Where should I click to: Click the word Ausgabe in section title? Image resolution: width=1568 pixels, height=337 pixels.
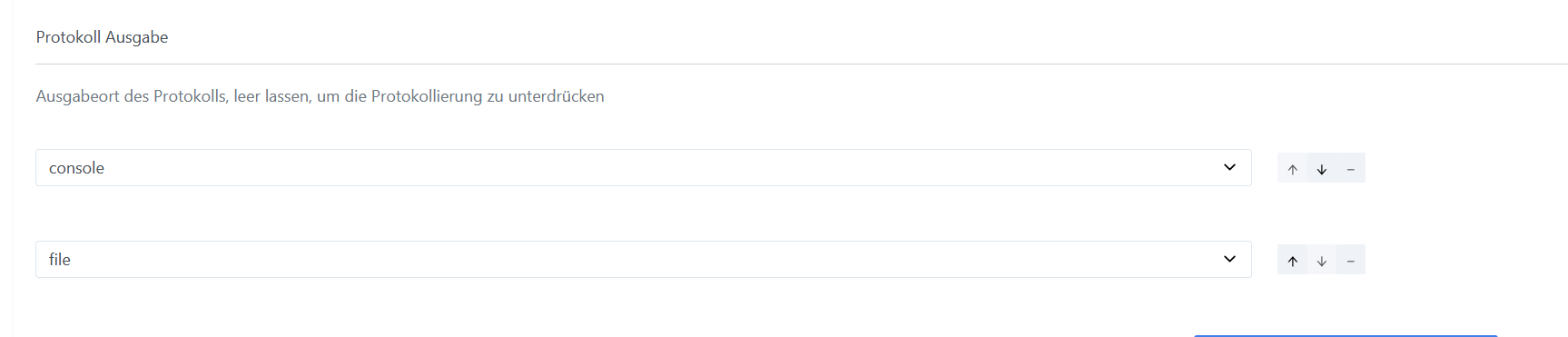pos(136,37)
